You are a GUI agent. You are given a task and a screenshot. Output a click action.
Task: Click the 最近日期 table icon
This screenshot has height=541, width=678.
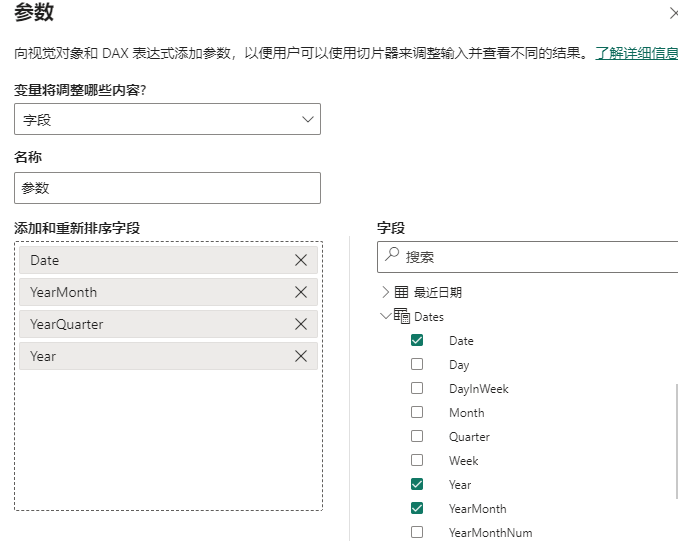(x=401, y=292)
